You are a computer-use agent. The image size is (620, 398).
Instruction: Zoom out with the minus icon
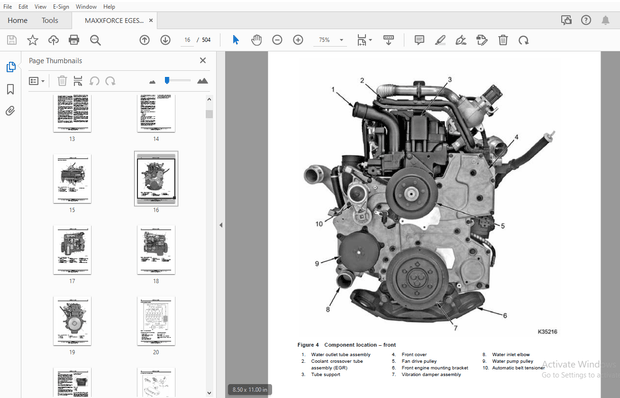click(277, 40)
